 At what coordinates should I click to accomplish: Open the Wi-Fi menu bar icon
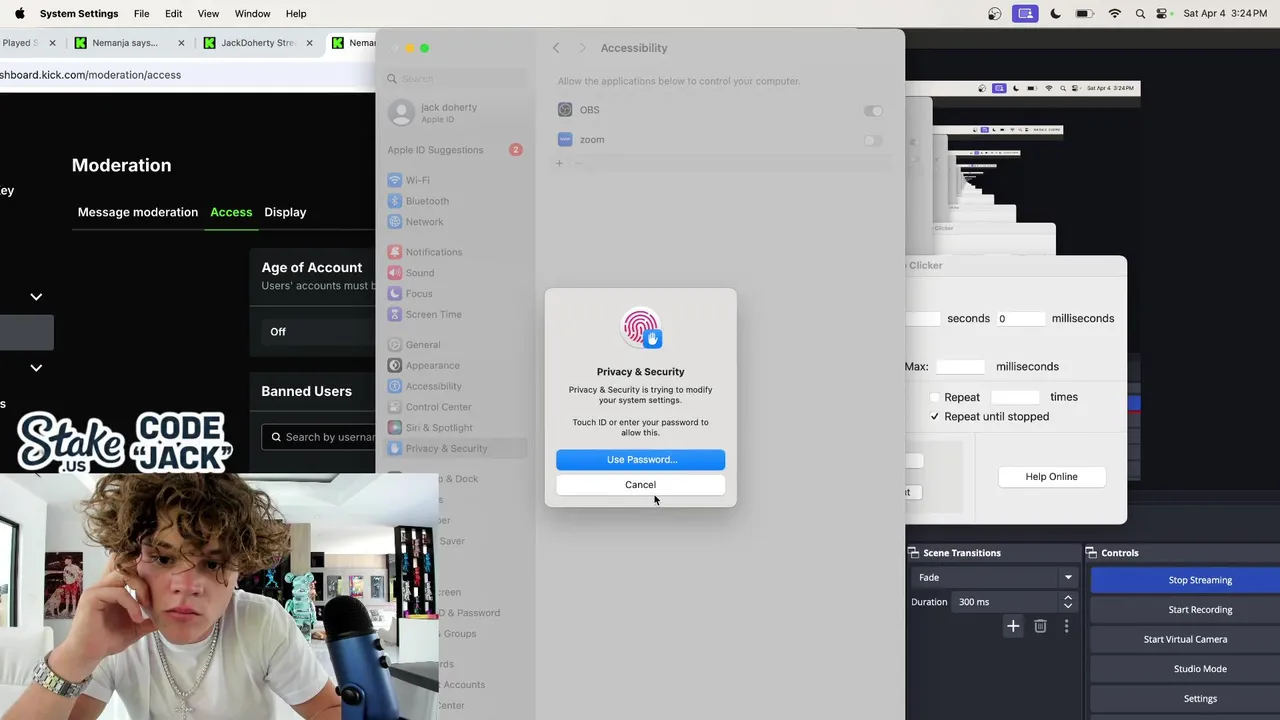tap(1115, 14)
